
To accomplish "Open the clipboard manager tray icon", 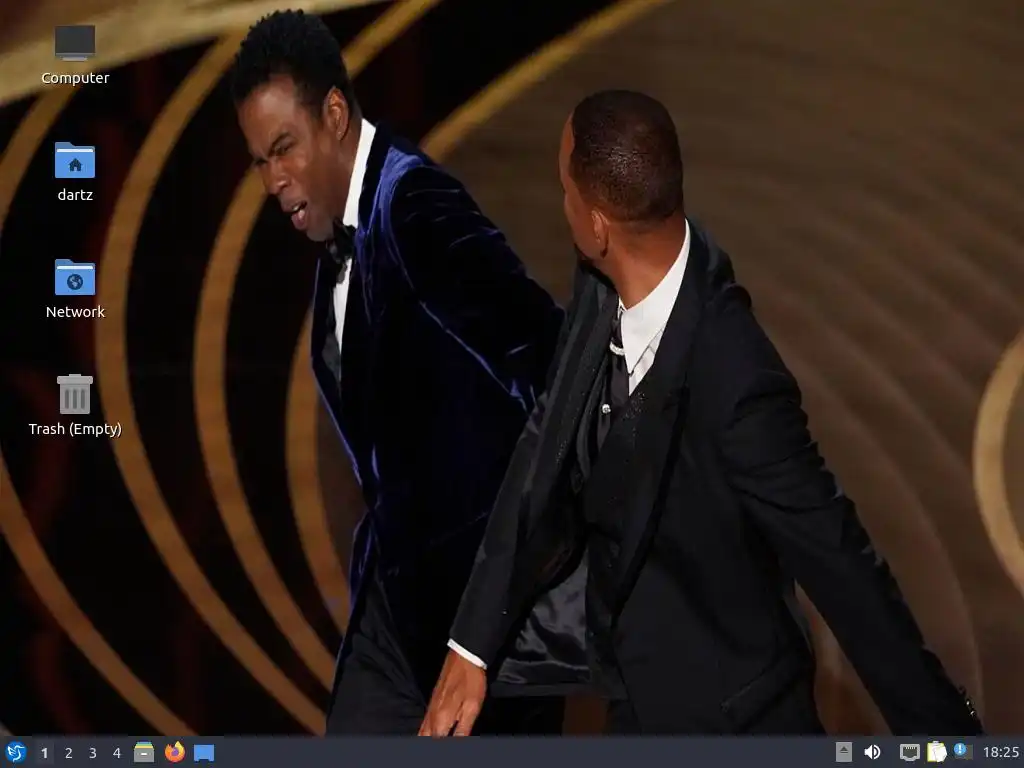I will point(936,752).
